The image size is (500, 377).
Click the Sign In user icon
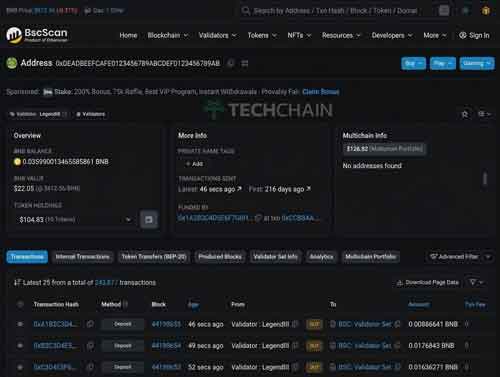coord(463,35)
